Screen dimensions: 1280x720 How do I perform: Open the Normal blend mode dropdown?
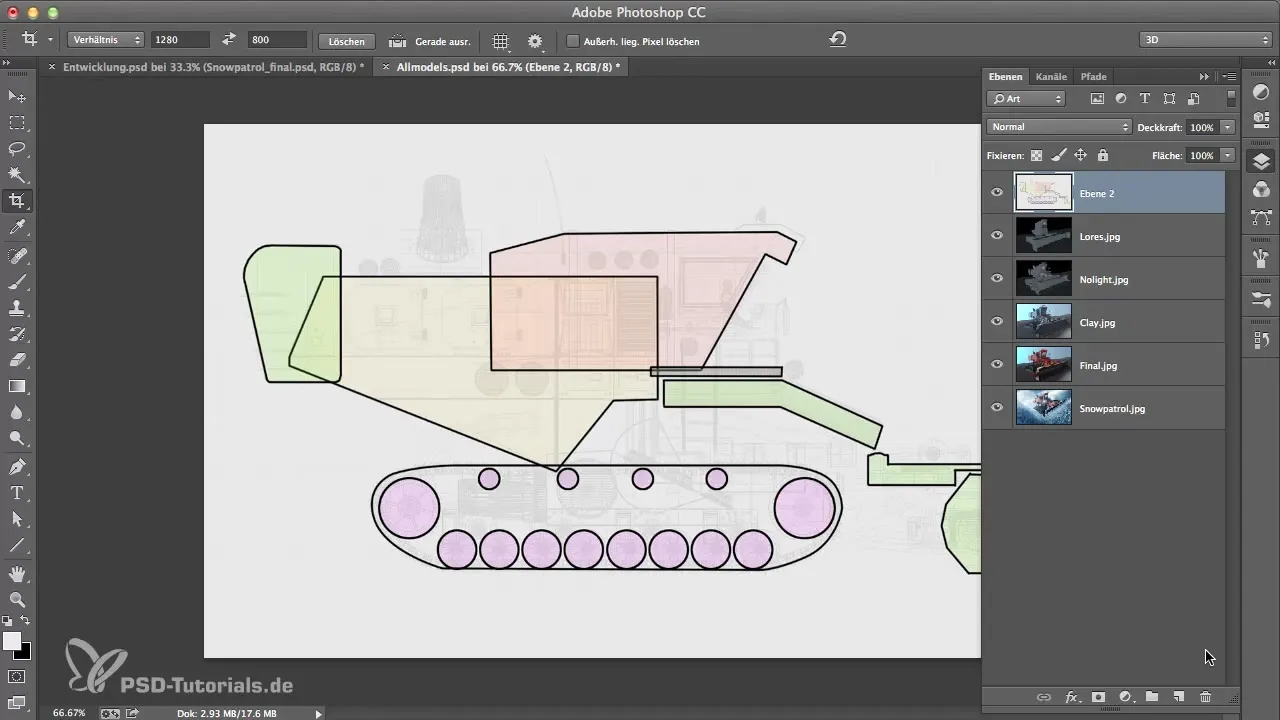[x=1058, y=127]
